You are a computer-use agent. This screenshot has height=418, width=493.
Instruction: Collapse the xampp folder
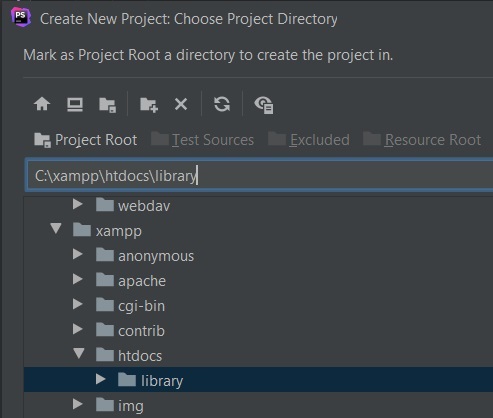(56, 229)
